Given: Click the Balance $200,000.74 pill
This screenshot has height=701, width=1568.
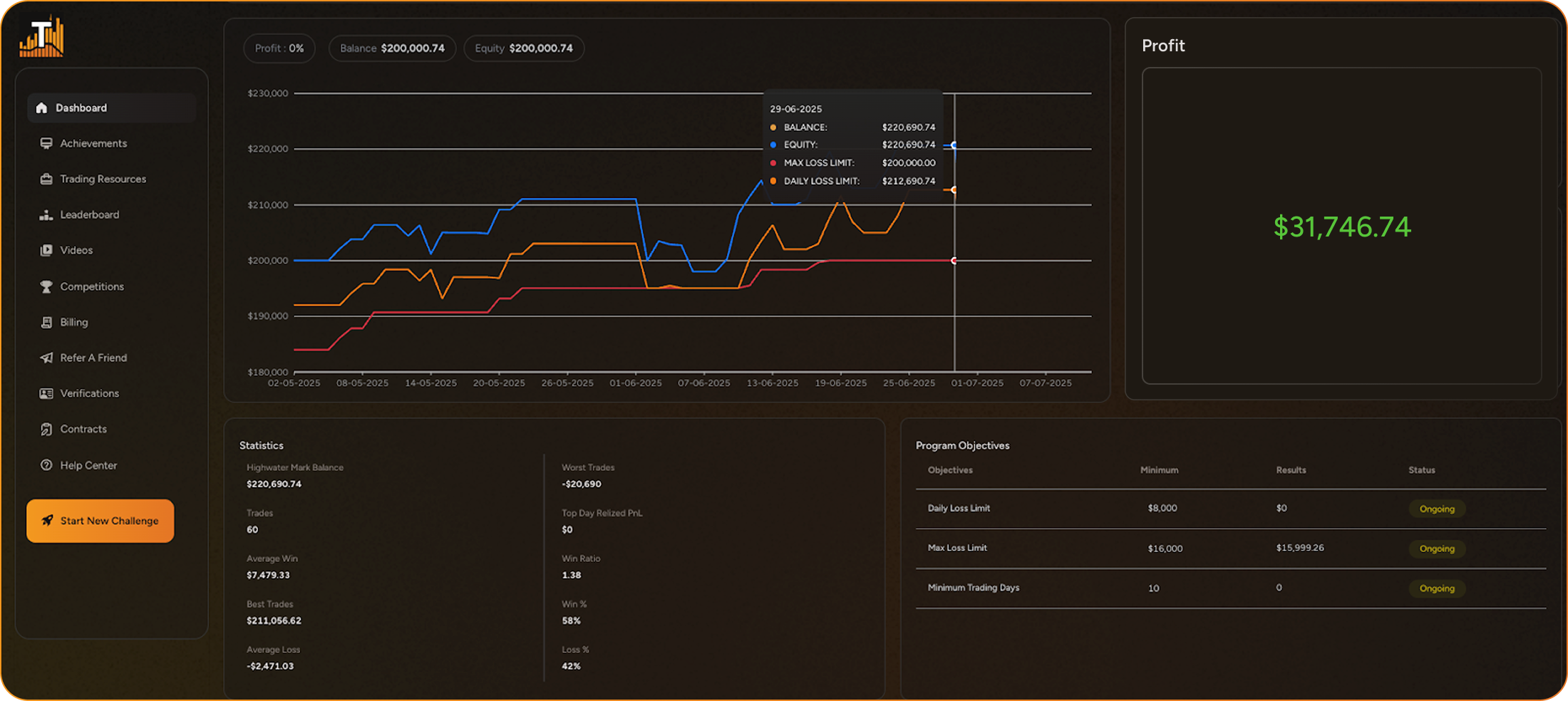Looking at the screenshot, I should click(392, 48).
